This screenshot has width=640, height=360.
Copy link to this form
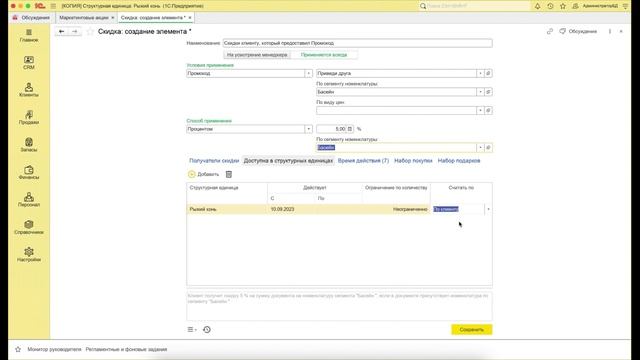(550, 31)
